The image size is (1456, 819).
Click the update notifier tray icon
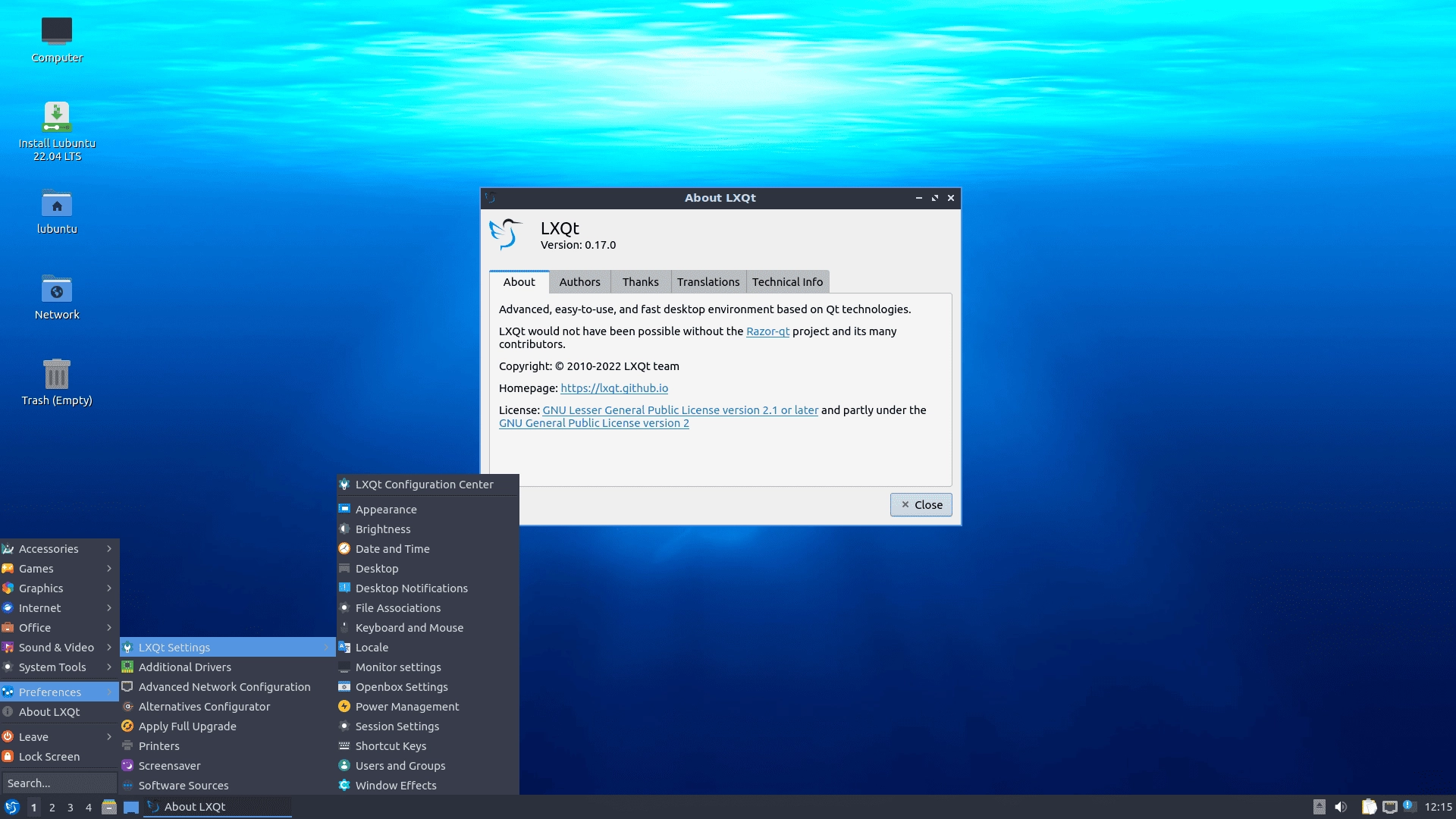[1409, 806]
